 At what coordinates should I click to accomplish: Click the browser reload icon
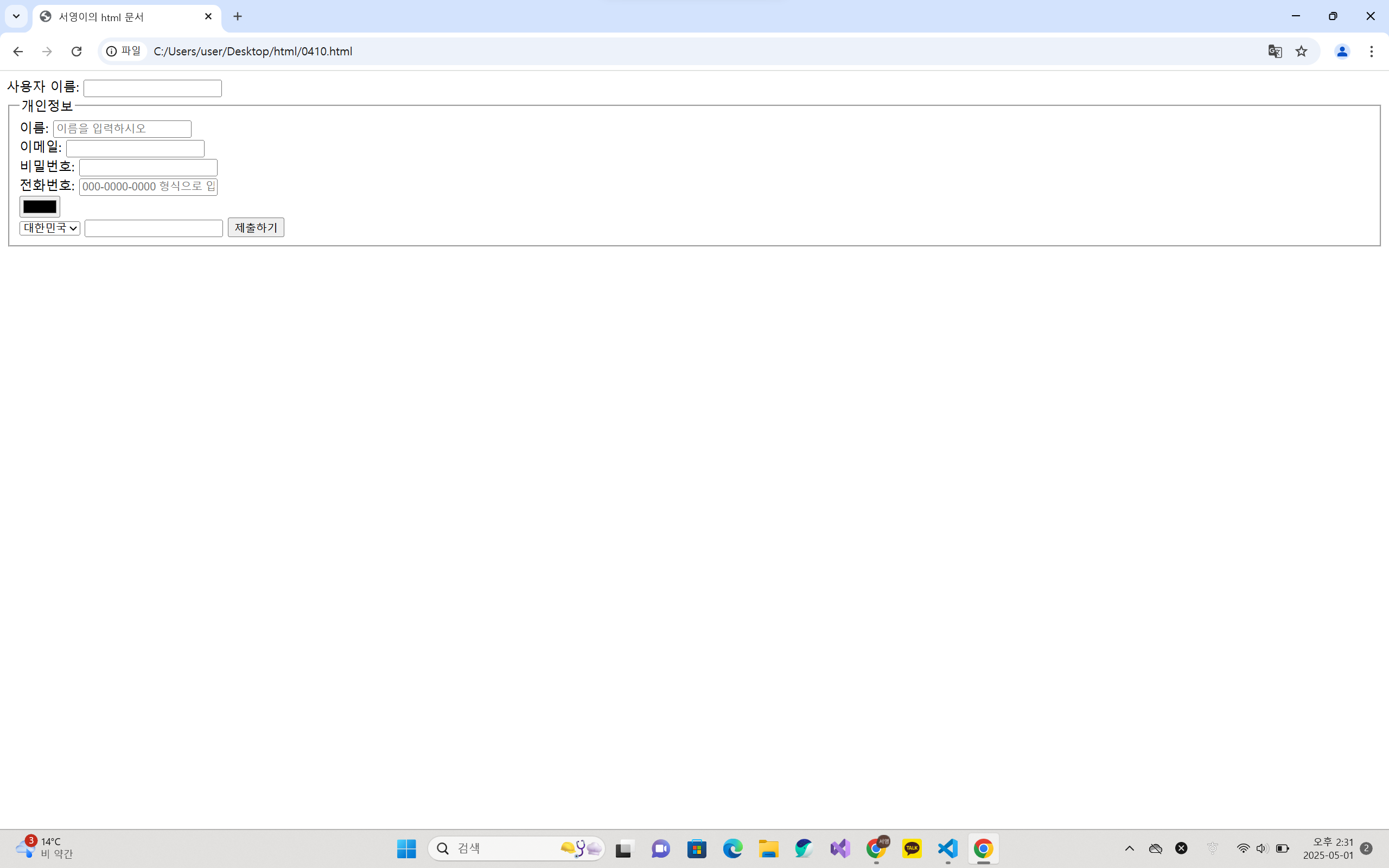[x=77, y=52]
